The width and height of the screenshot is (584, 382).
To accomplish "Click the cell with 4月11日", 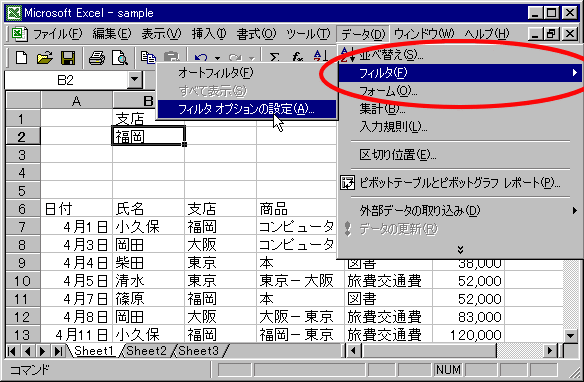I will pos(76,334).
